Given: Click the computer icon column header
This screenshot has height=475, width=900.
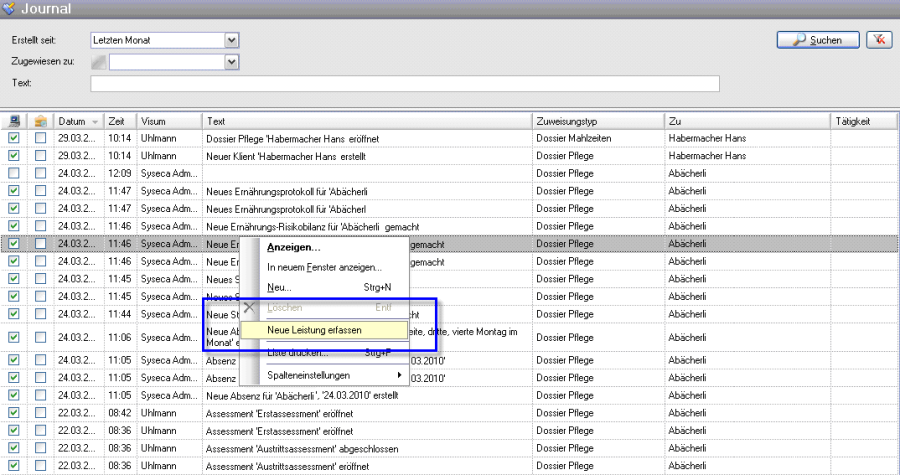Looking at the screenshot, I should [14, 121].
